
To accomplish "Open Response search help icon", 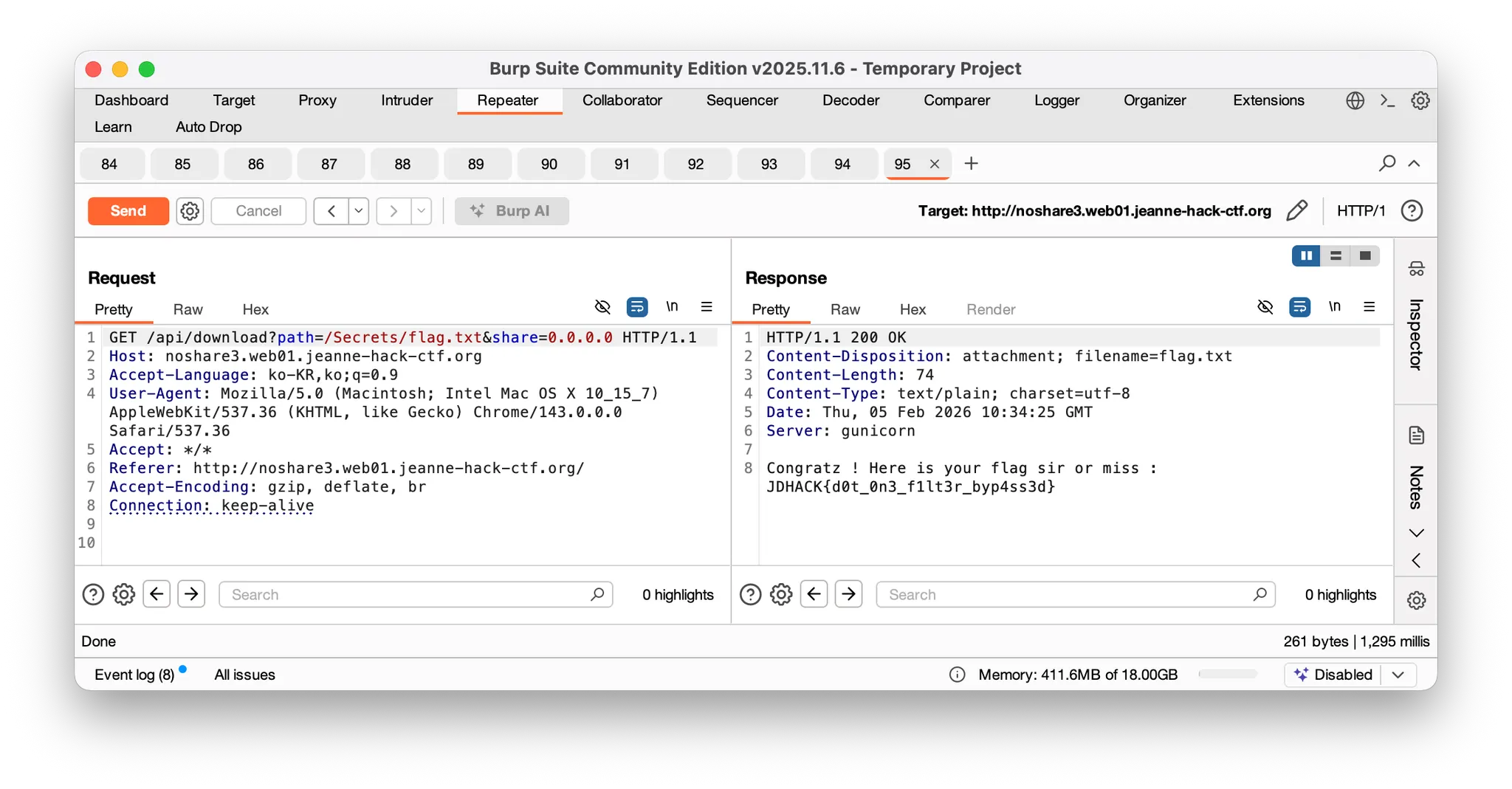I will click(750, 594).
